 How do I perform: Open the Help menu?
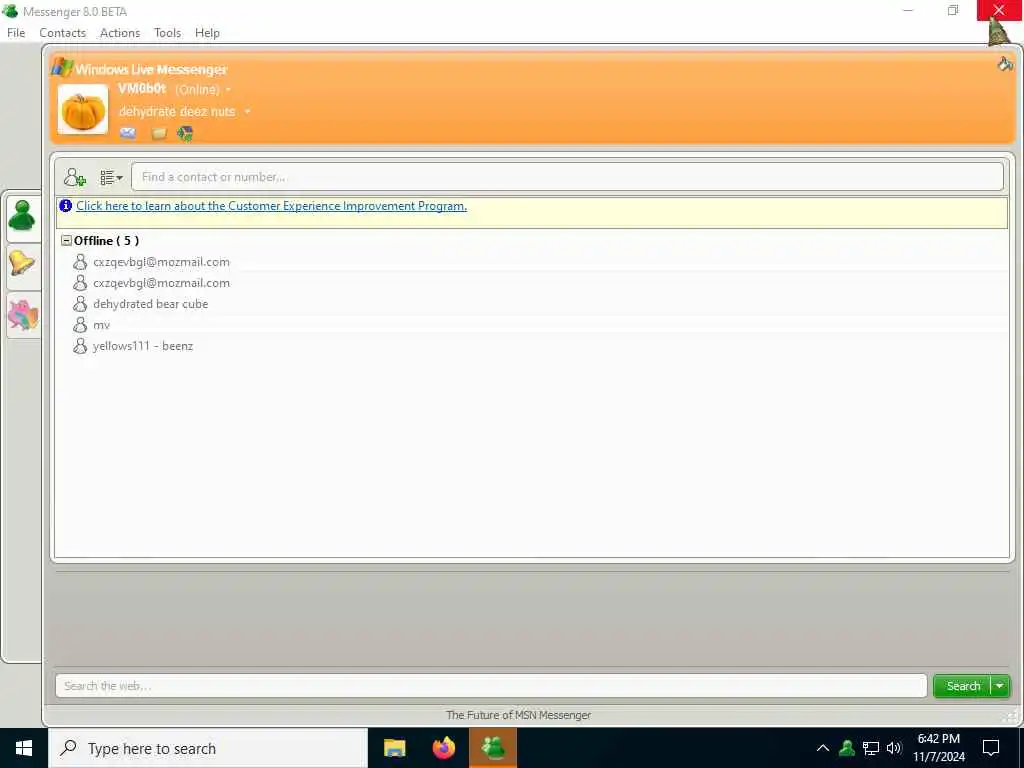(x=207, y=33)
